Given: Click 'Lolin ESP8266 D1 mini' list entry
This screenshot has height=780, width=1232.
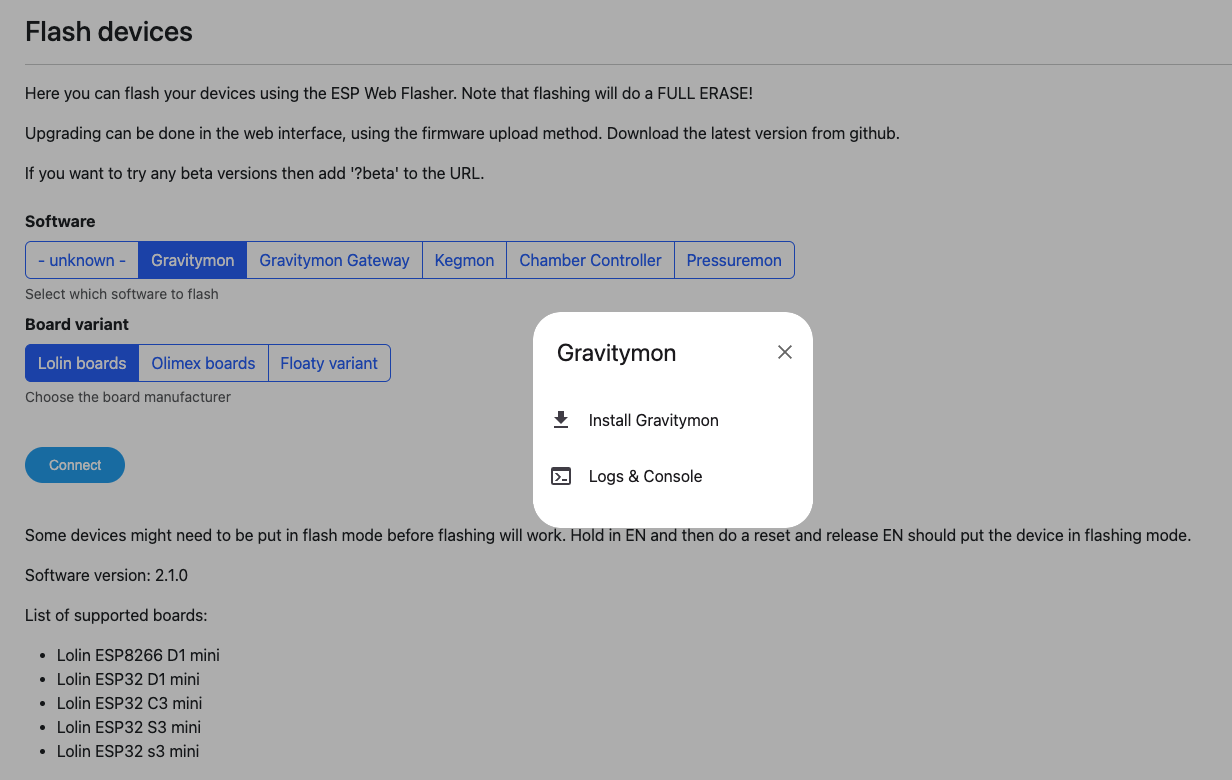Looking at the screenshot, I should 138,655.
